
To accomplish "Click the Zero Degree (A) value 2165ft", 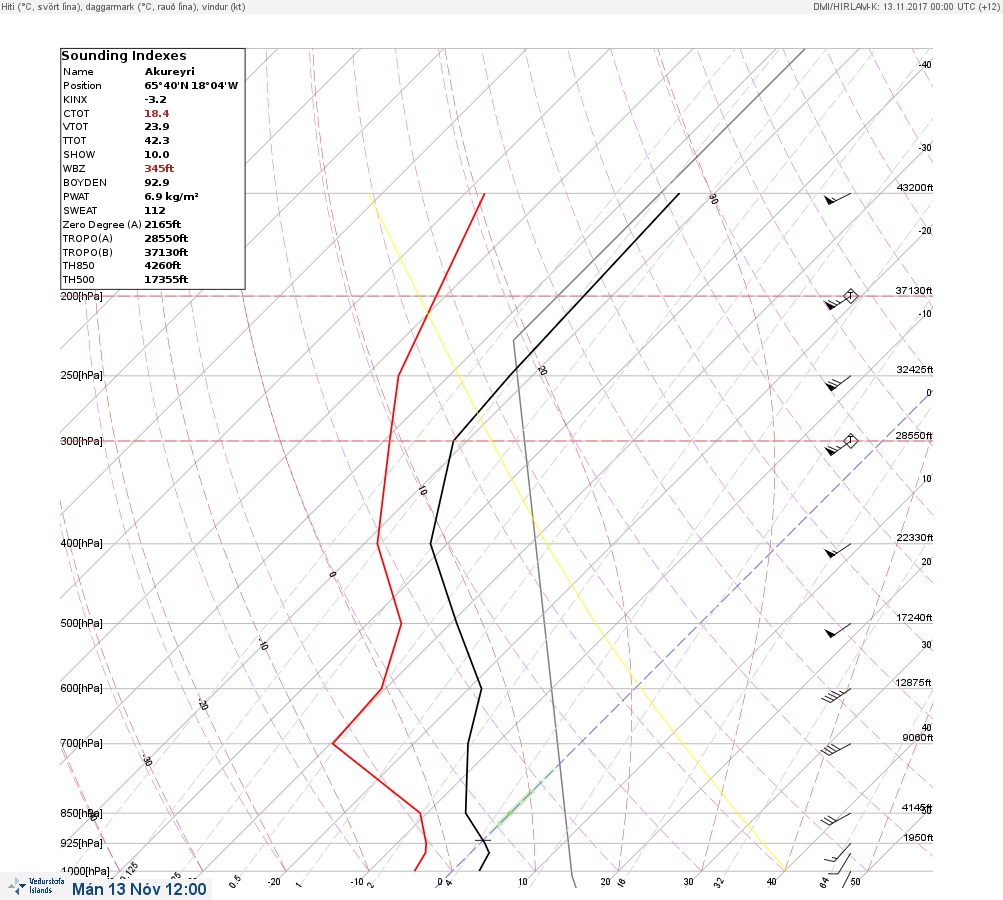I will (162, 225).
